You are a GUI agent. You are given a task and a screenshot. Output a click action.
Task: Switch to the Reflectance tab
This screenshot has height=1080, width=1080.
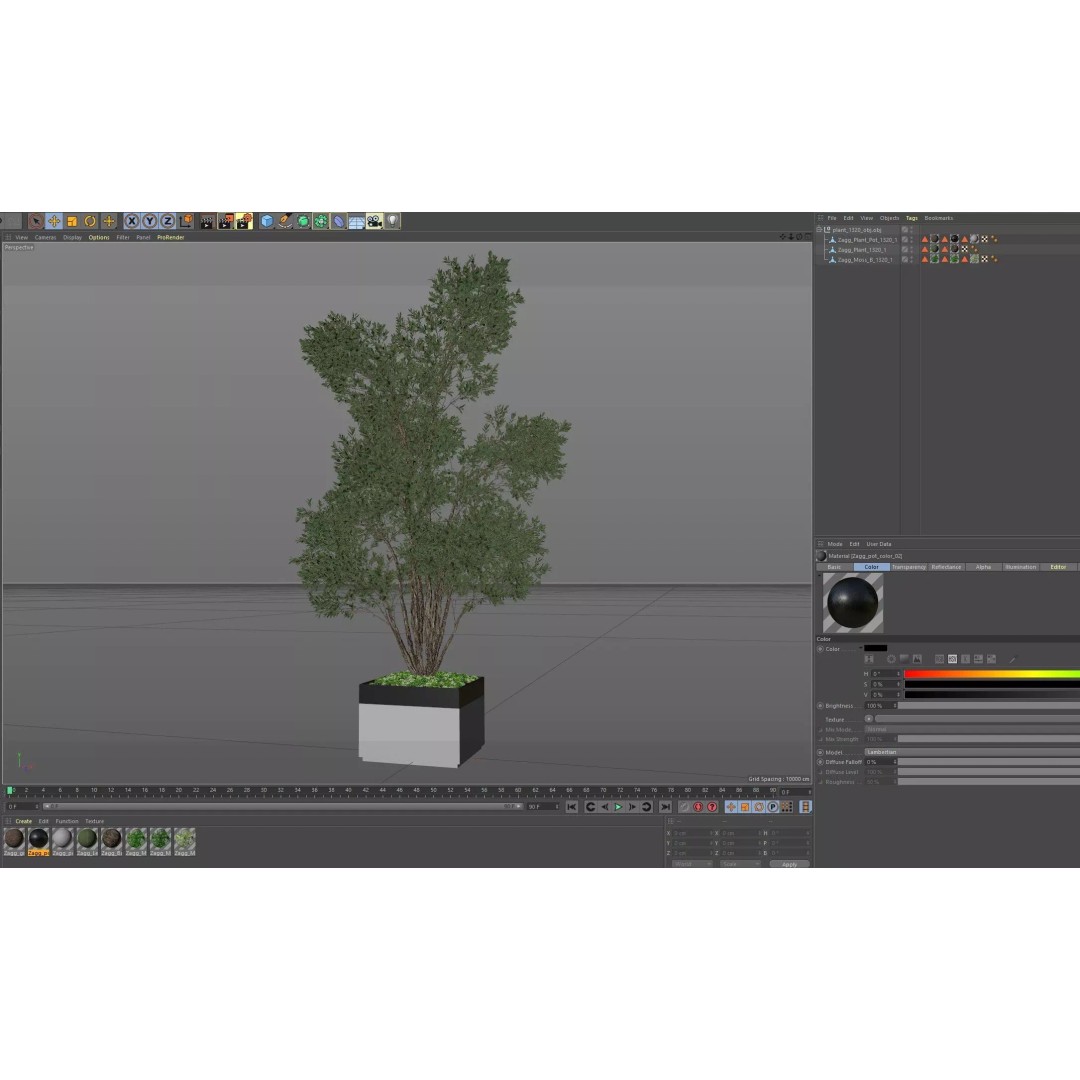(946, 567)
